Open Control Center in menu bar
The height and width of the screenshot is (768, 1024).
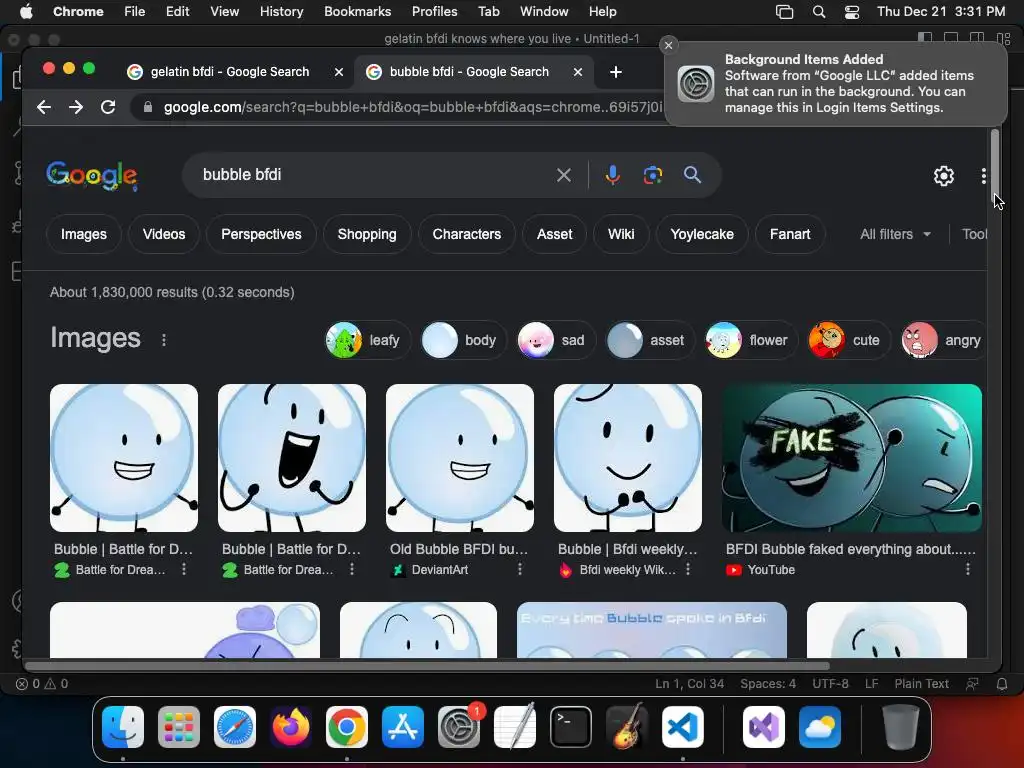click(852, 12)
